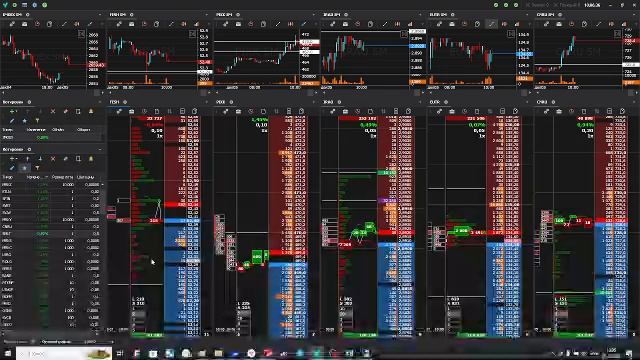Open header dropdown of chart near 472
Viewport: 640px width, 360px height.
(313, 15)
